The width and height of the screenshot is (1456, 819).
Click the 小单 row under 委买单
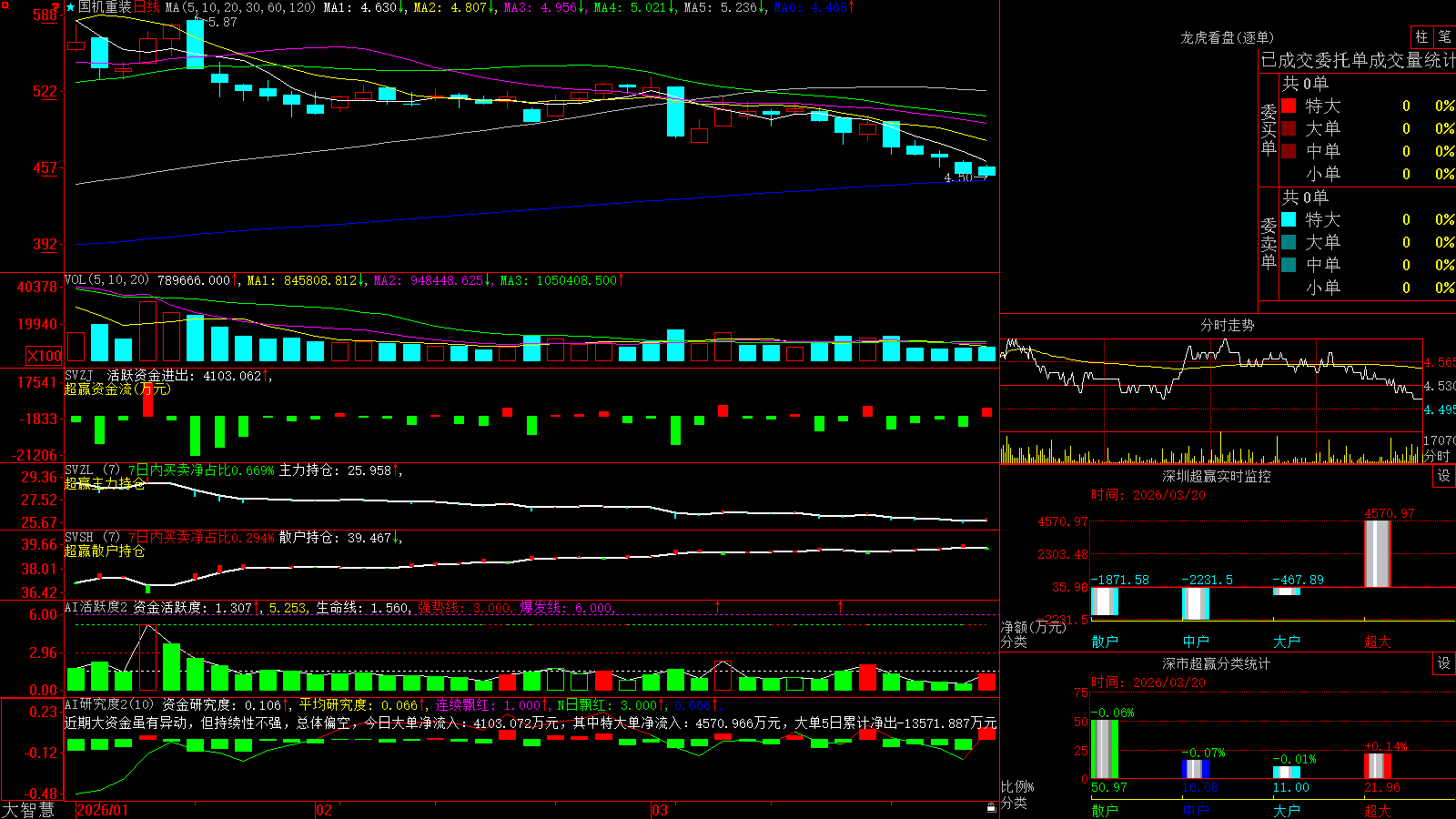pyautogui.click(x=1367, y=174)
